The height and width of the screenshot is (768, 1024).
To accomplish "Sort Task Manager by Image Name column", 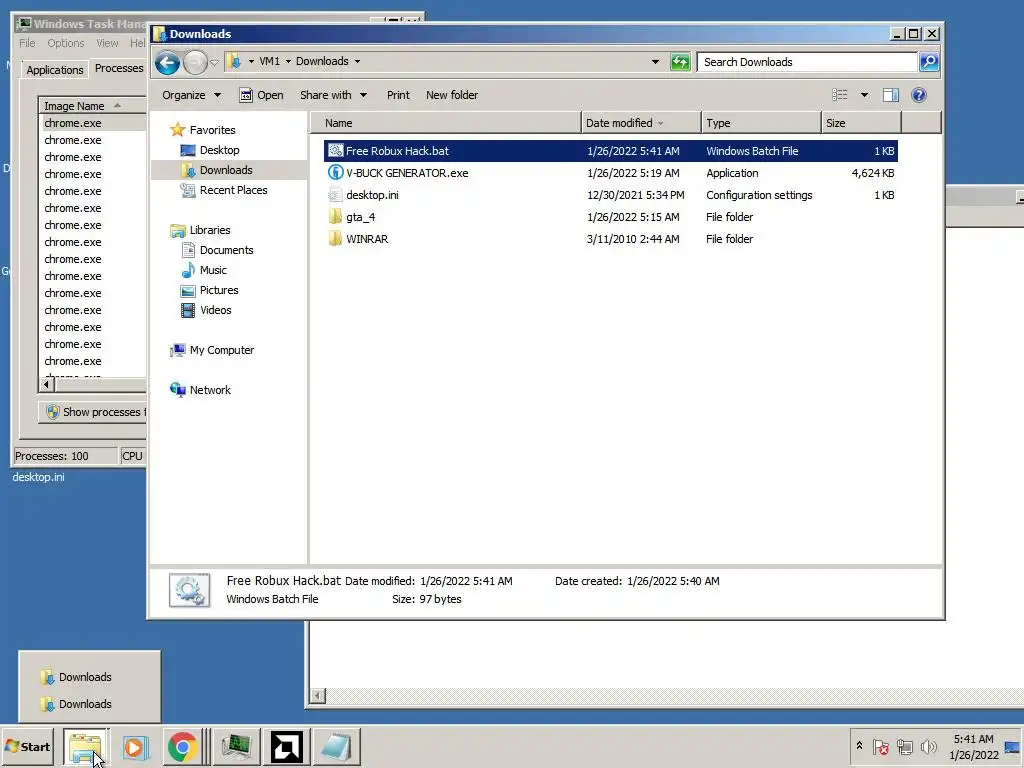I will (92, 106).
